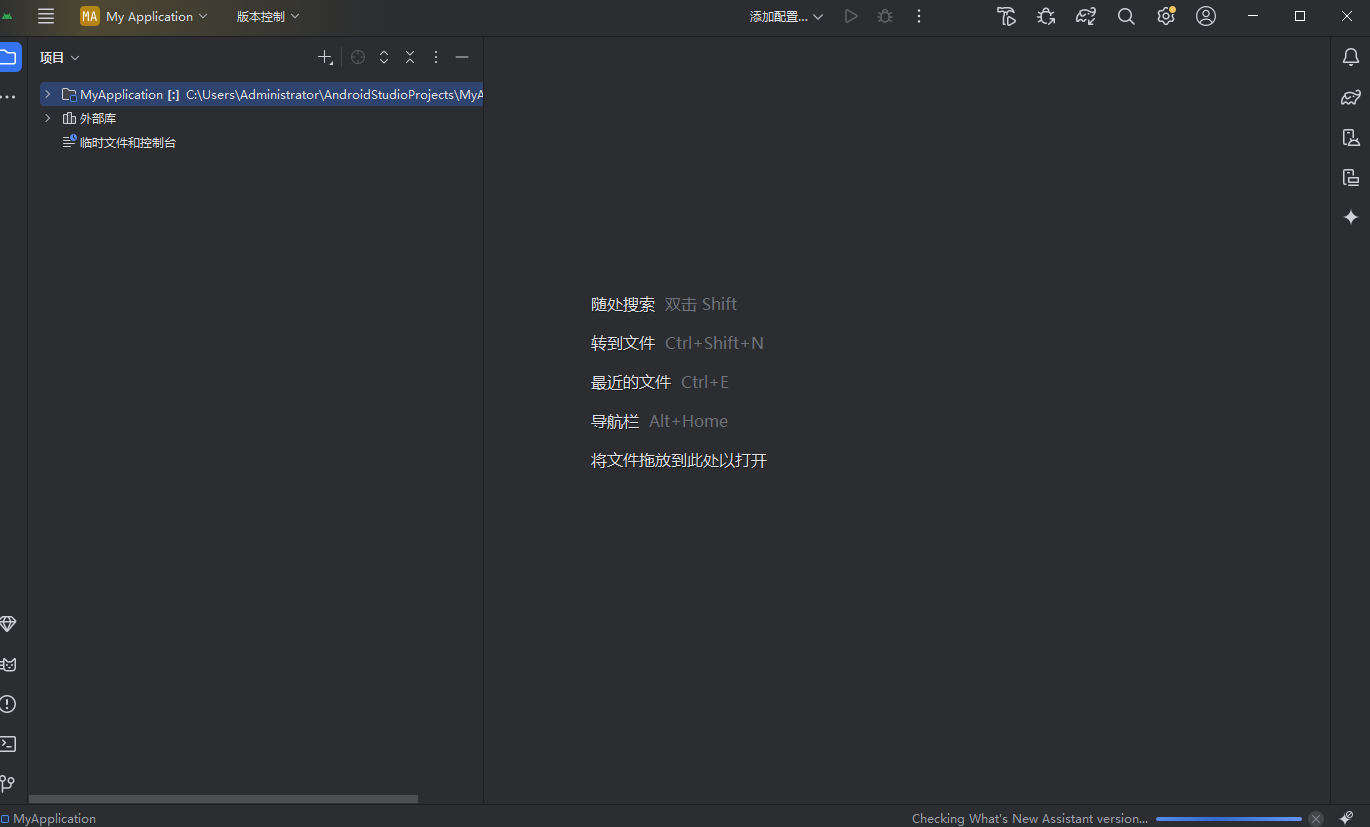This screenshot has height=827, width=1370.
Task: Click the My Application project name button
Action: [145, 16]
